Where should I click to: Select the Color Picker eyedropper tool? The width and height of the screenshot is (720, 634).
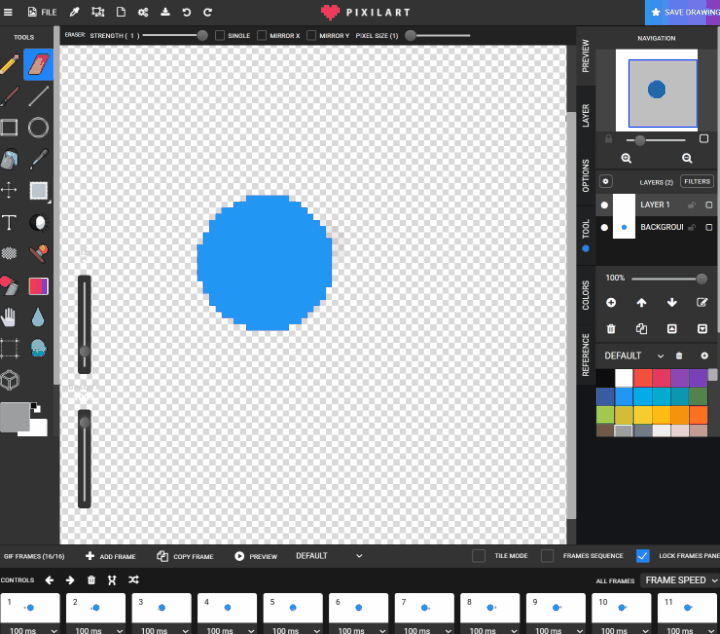click(x=39, y=159)
